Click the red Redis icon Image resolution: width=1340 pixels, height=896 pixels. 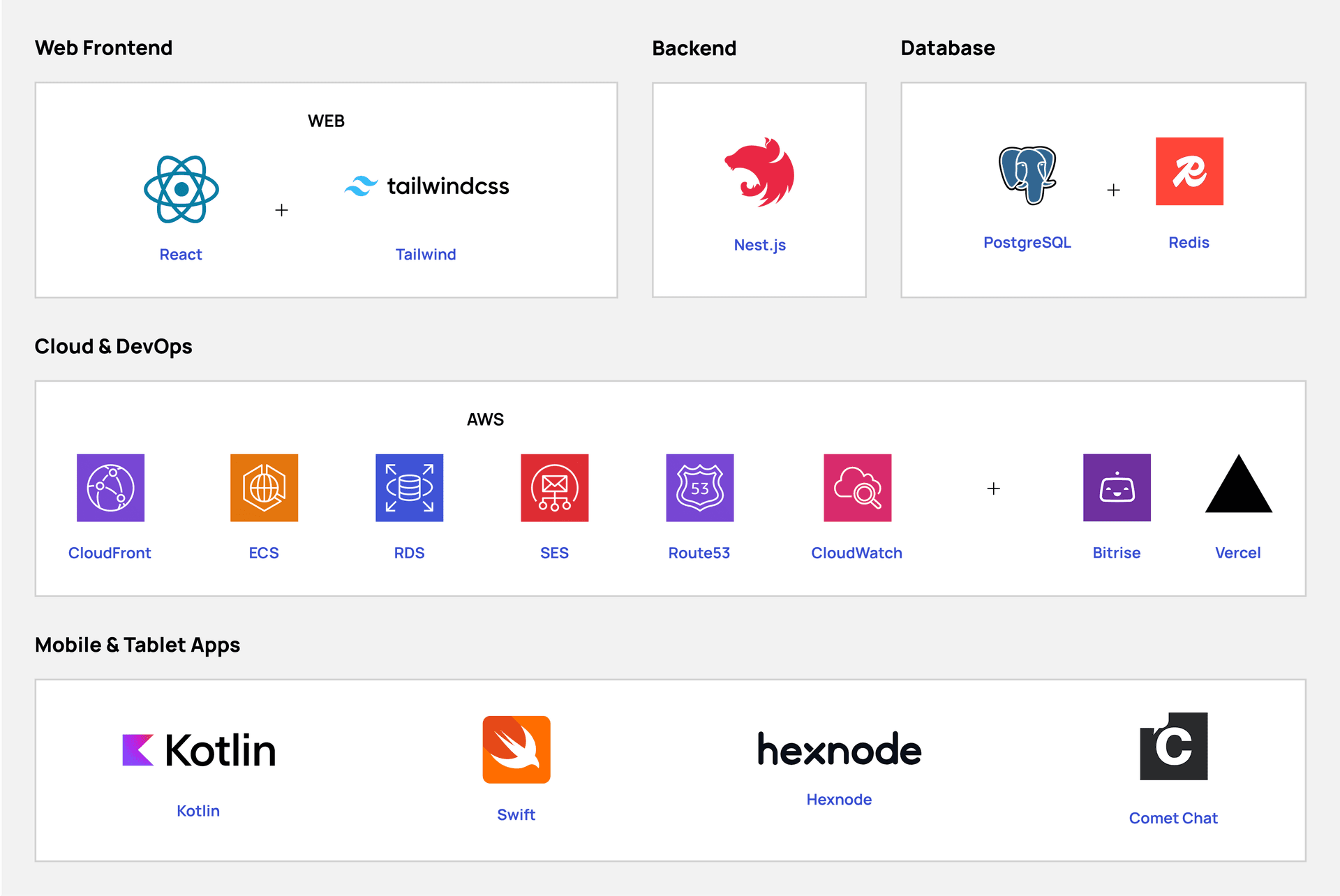pos(1189,172)
